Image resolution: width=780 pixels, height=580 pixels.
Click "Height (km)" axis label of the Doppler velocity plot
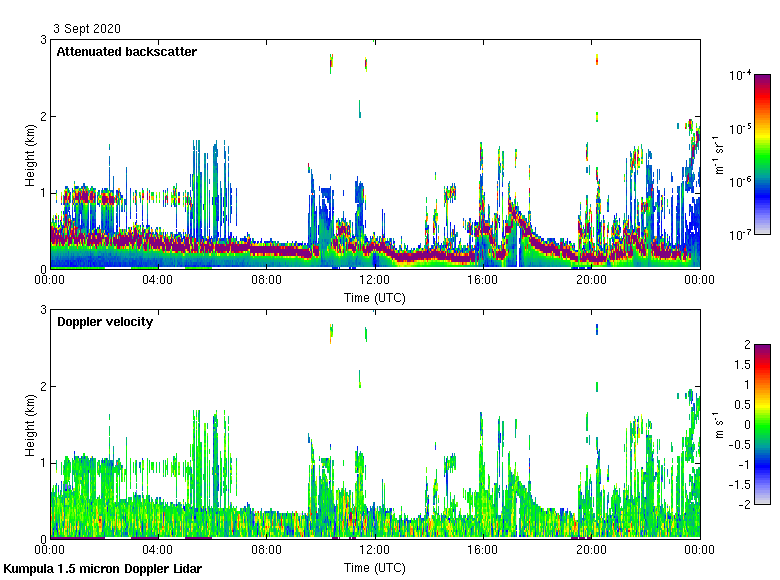click(x=31, y=424)
